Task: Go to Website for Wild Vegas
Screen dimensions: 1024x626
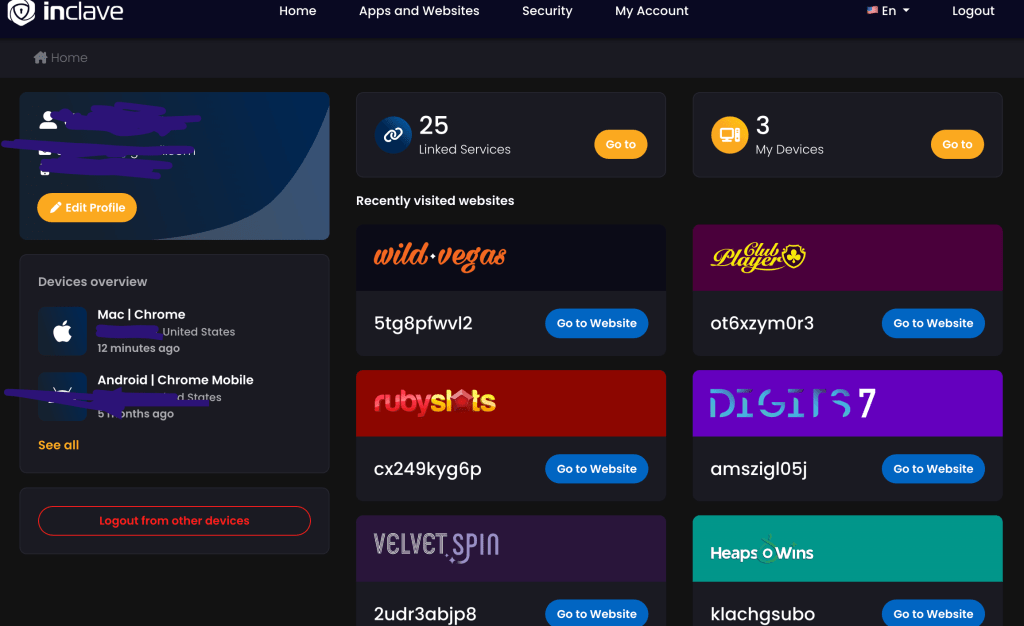Action: (x=596, y=324)
